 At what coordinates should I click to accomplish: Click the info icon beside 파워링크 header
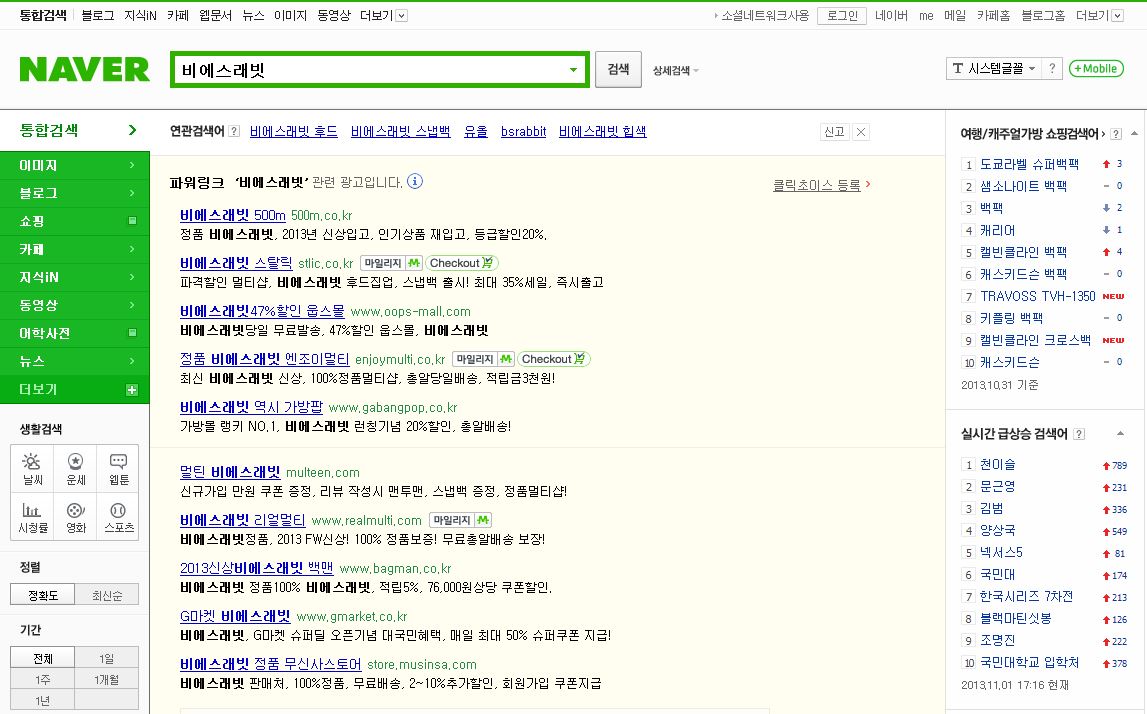click(x=415, y=181)
